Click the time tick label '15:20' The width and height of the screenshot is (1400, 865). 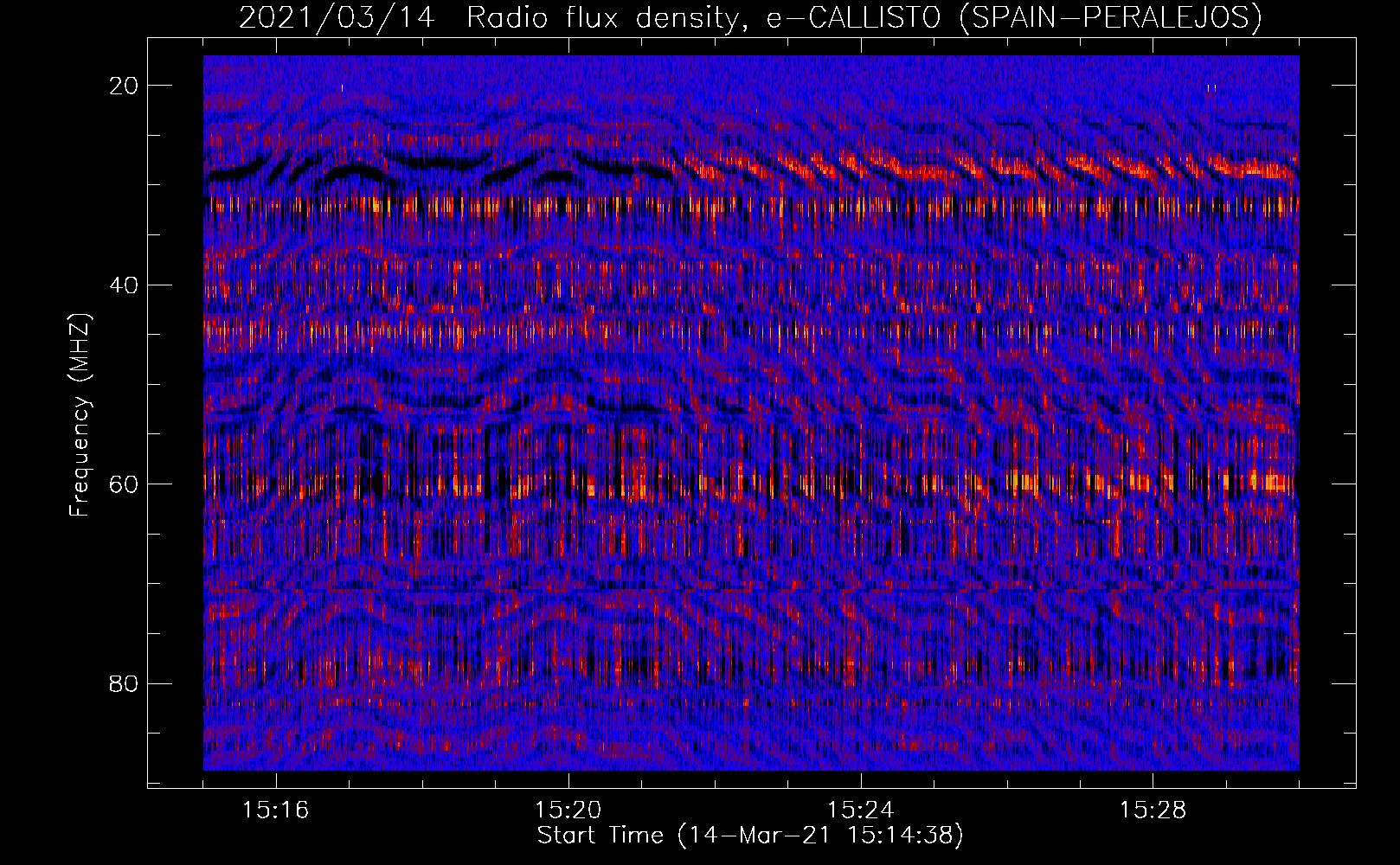(x=568, y=811)
